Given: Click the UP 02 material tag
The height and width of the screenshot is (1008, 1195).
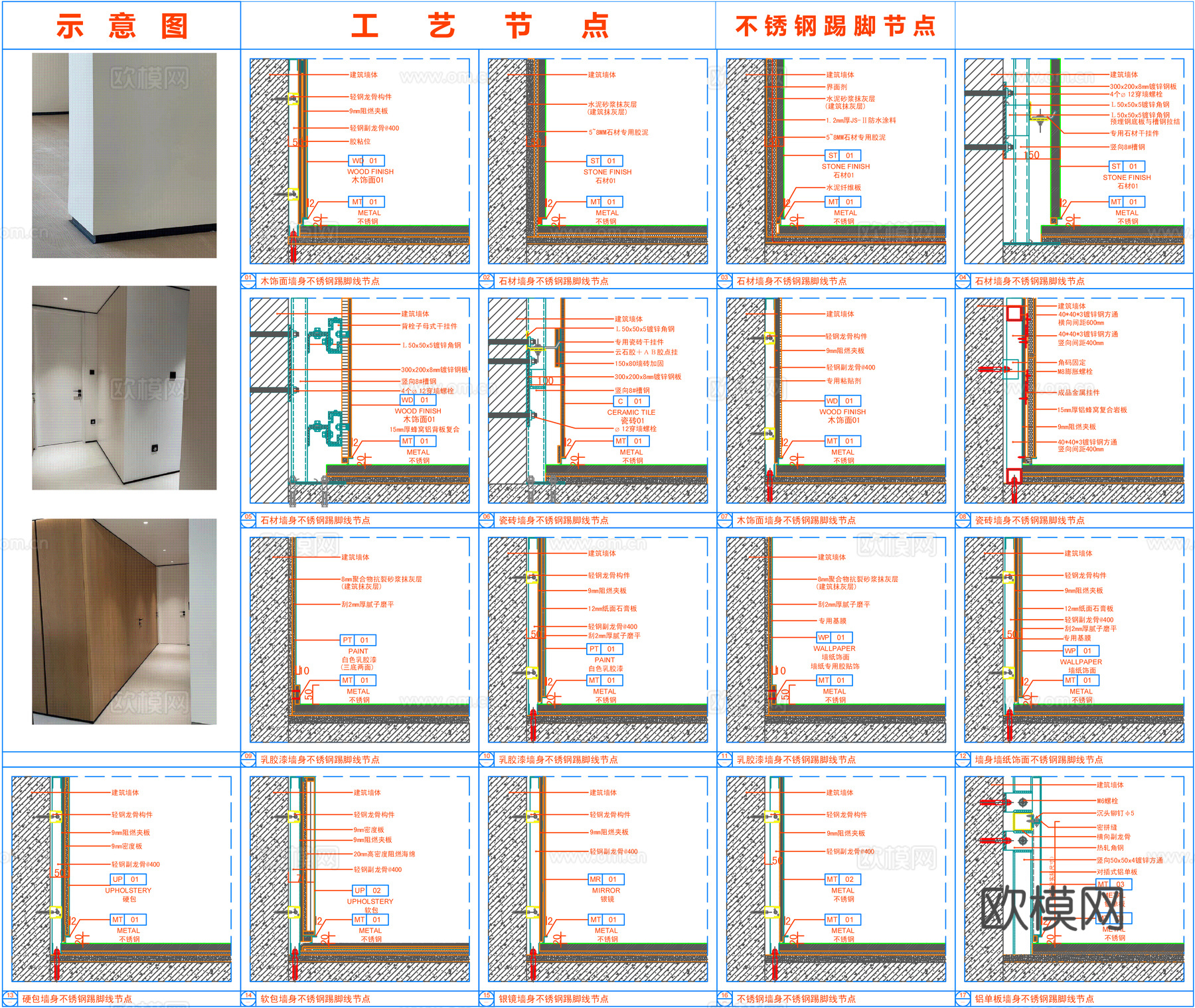Looking at the screenshot, I should click(x=370, y=891).
